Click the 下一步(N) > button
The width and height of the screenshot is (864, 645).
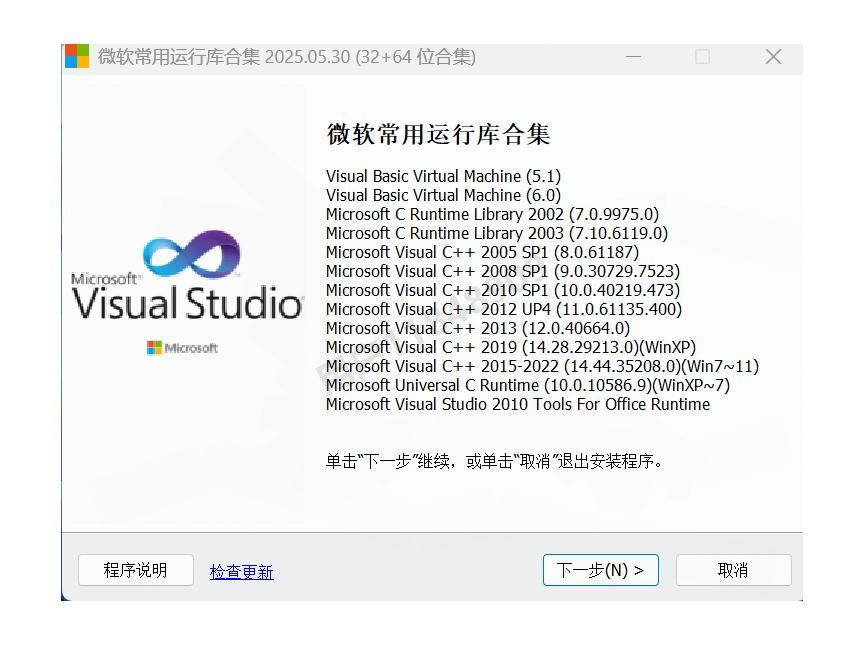(601, 570)
